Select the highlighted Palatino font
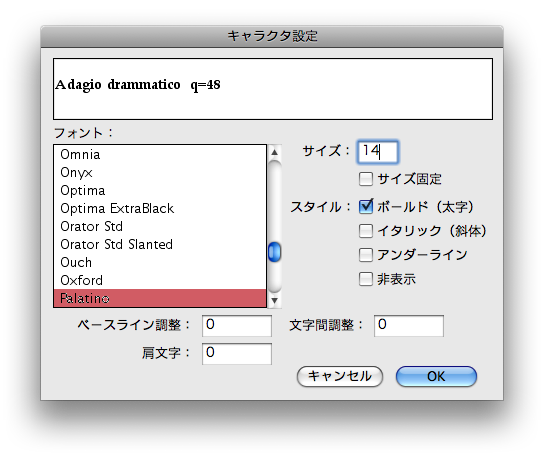 160,298
